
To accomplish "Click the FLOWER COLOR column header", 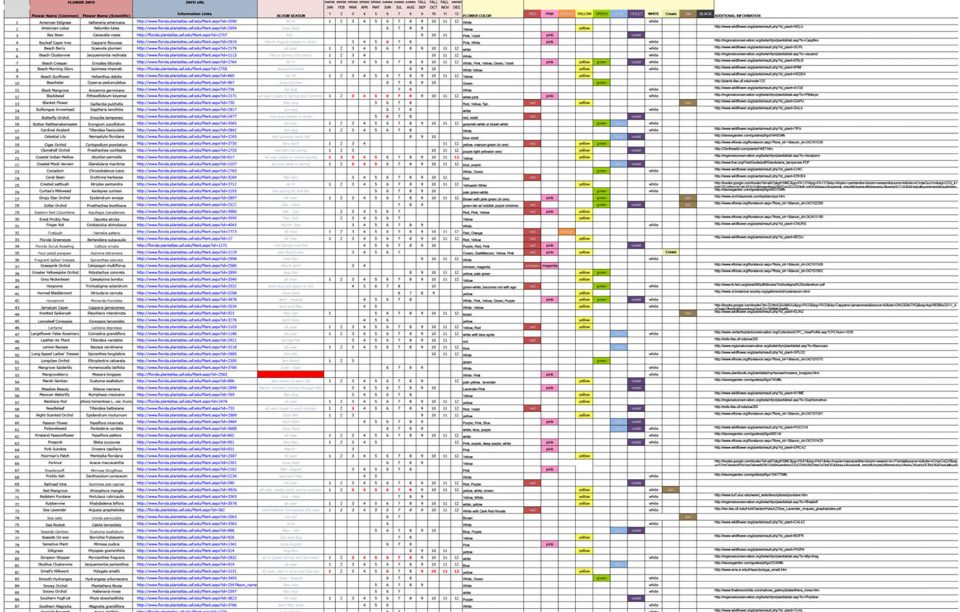I will pyautogui.click(x=477, y=15).
